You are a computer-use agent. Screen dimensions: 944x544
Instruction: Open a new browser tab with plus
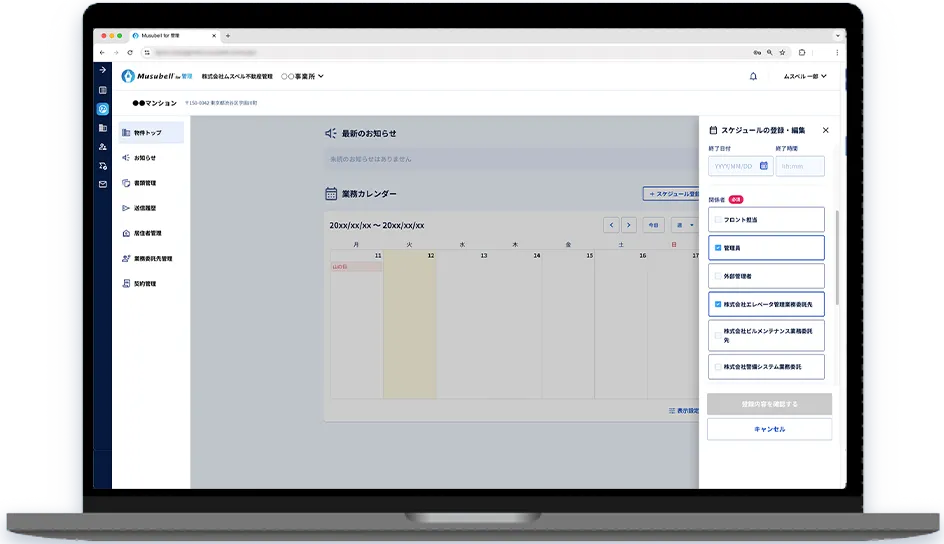click(x=228, y=36)
